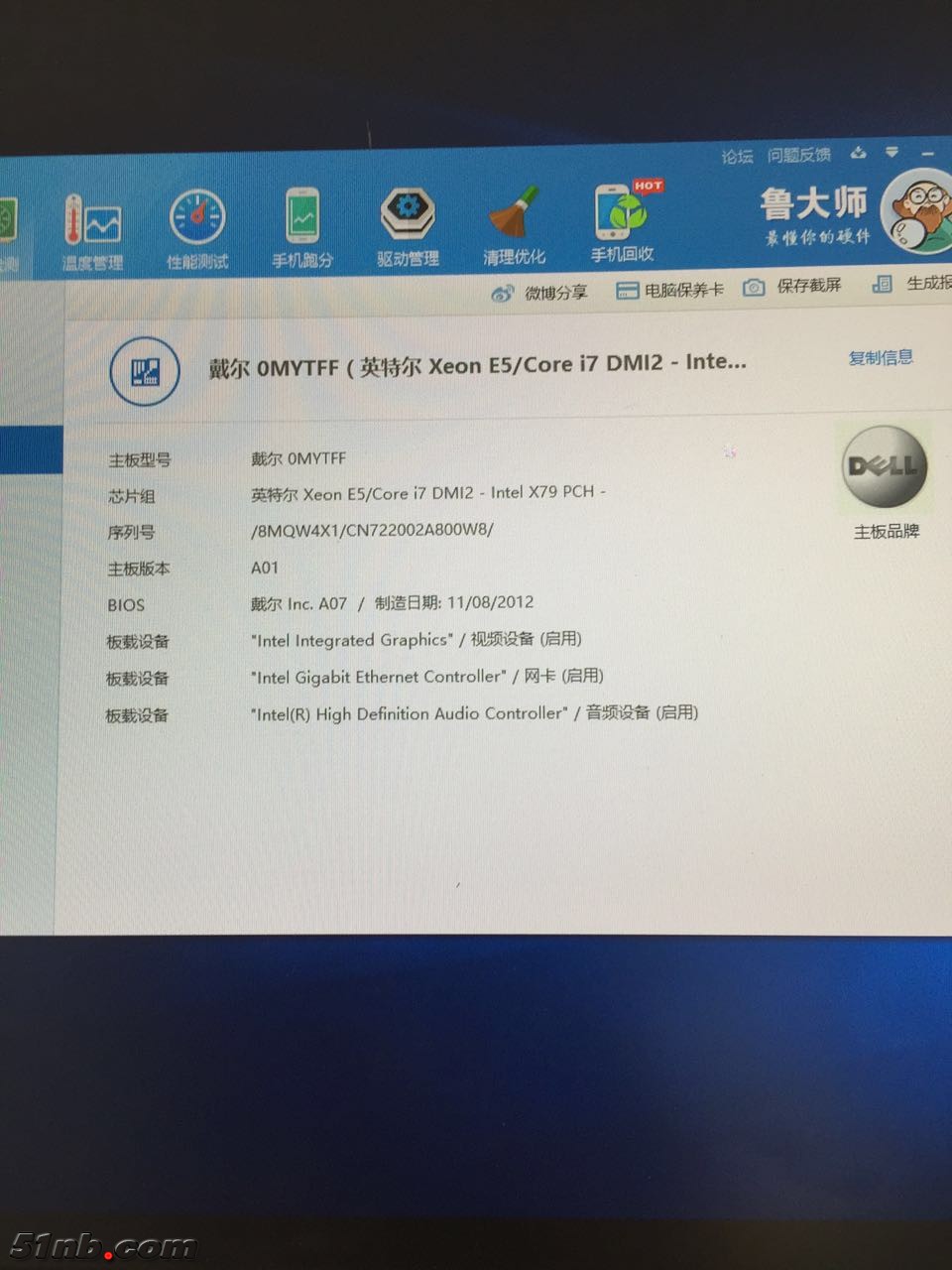This screenshot has height=1270, width=952.
Task: Select the highlighted left sidebar tab
Action: [31, 448]
